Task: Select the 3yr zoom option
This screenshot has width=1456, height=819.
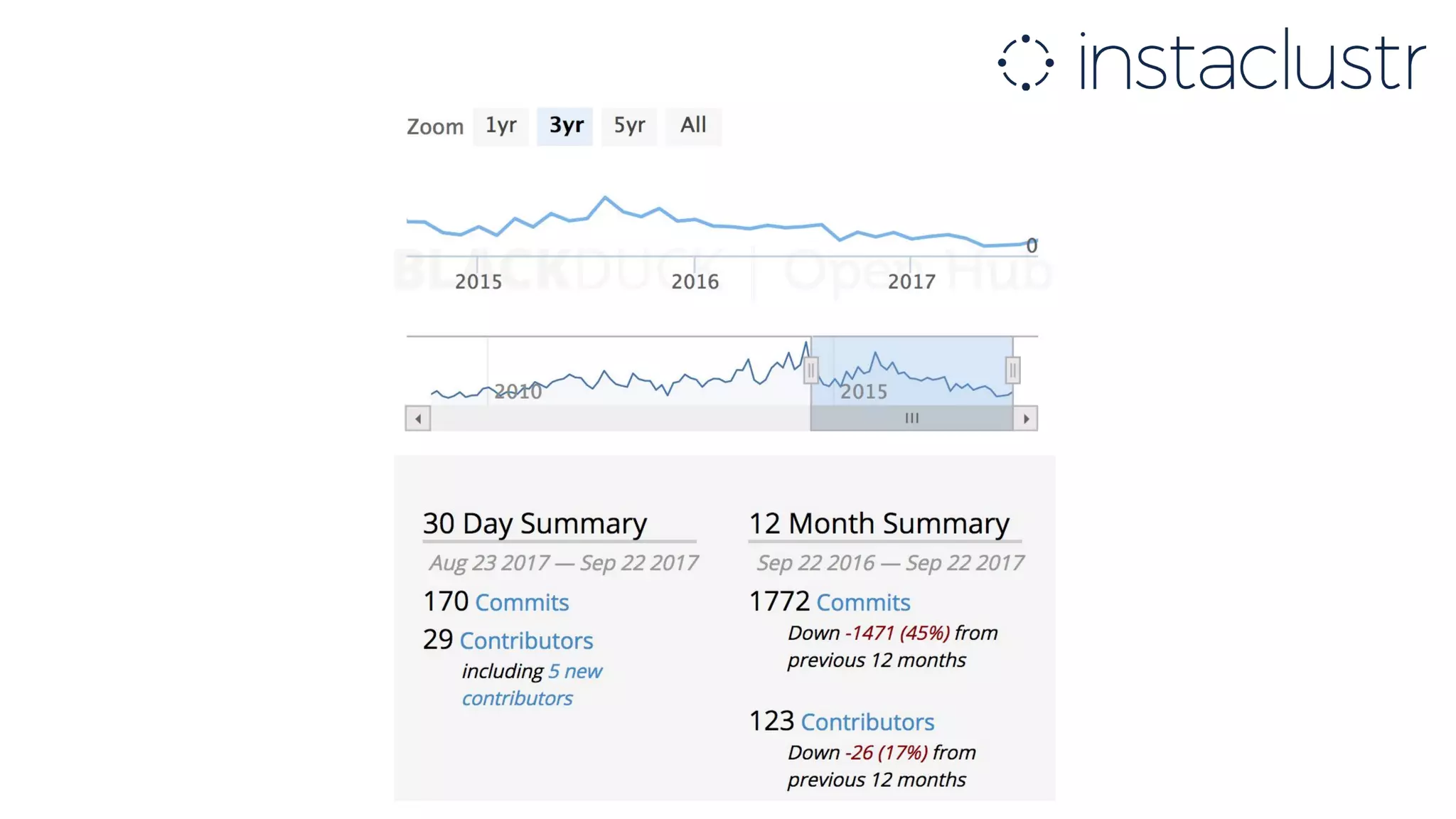Action: click(565, 126)
